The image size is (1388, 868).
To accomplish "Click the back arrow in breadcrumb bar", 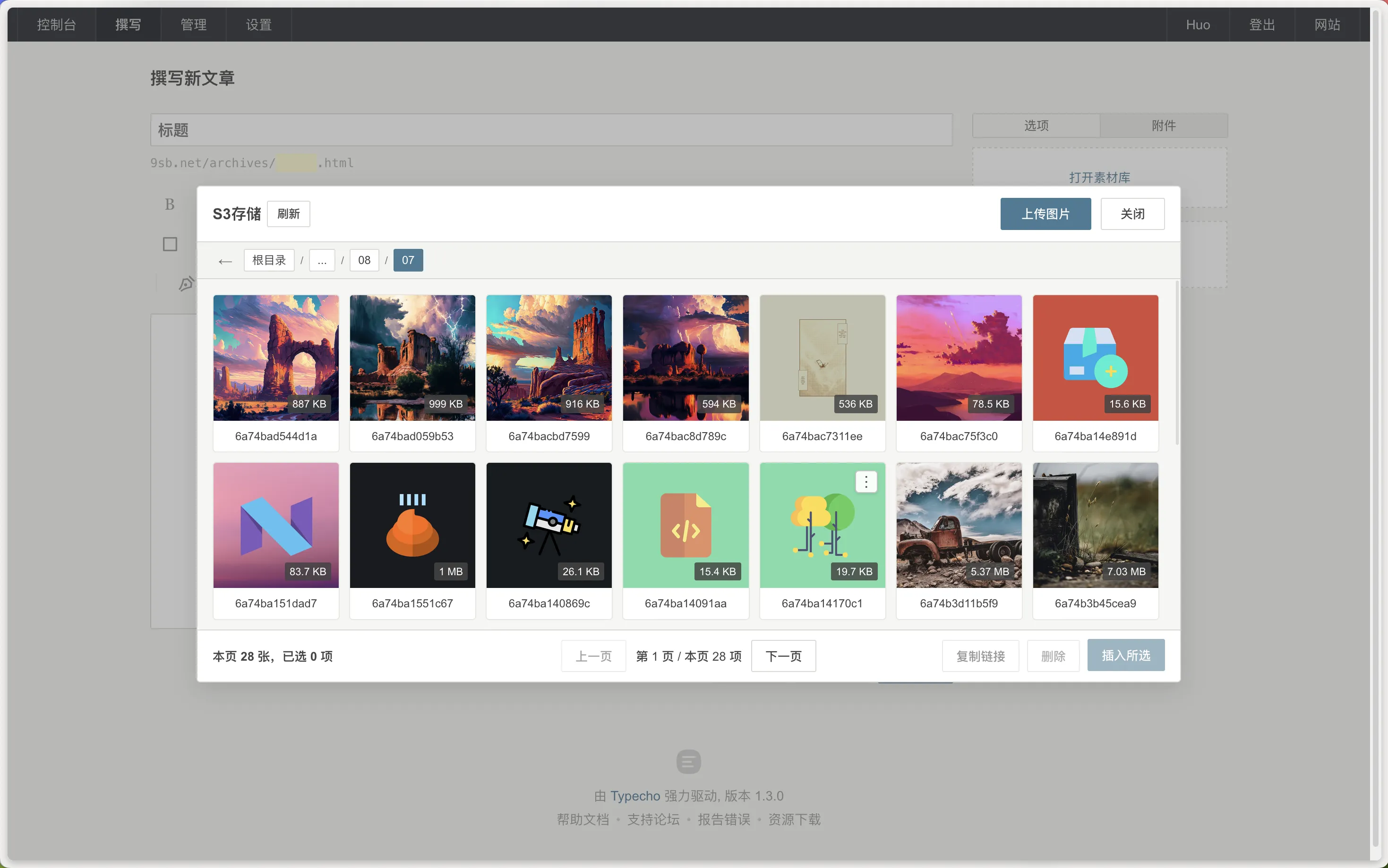I will [x=225, y=261].
